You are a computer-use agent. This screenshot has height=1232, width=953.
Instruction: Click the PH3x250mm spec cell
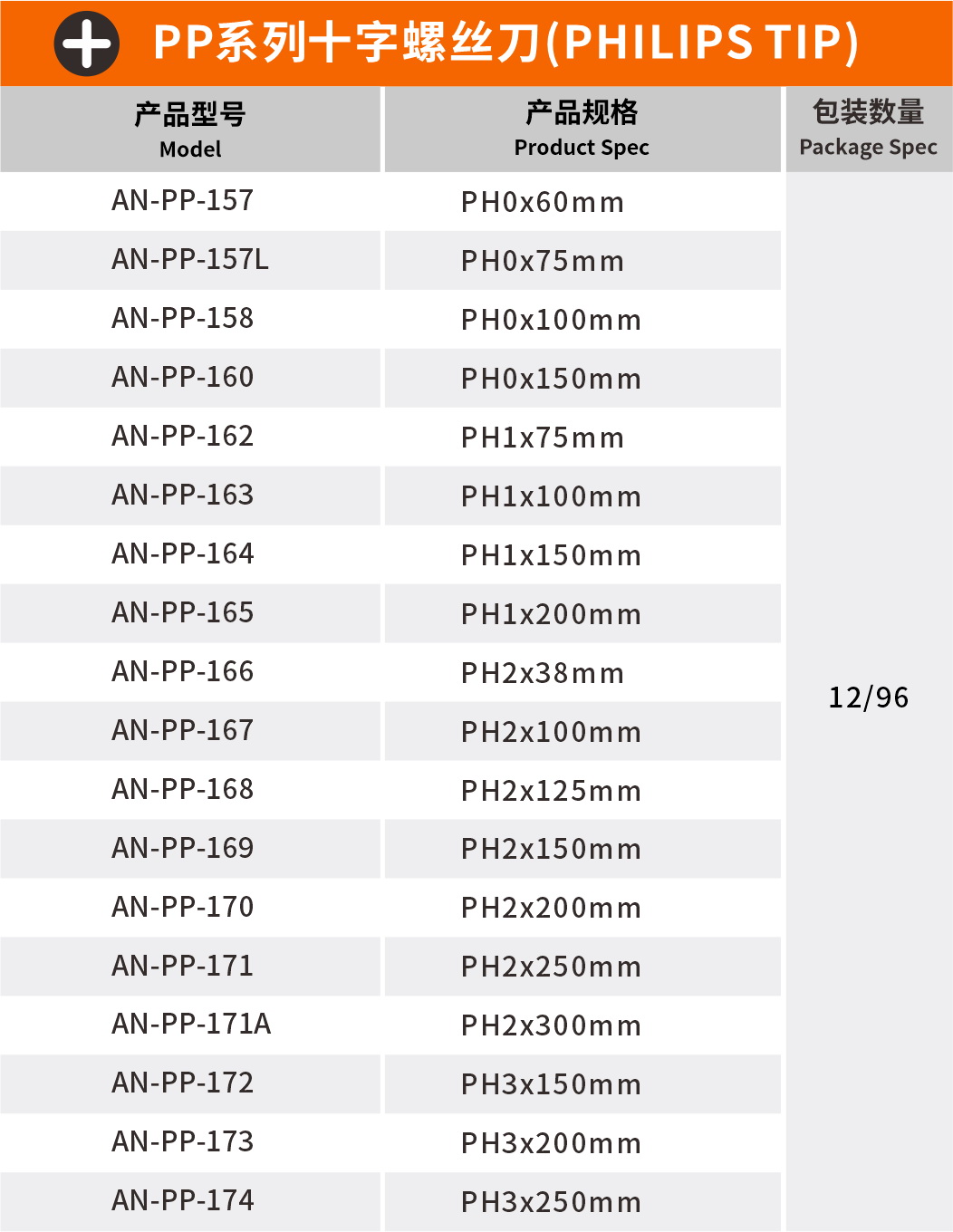tap(551, 1202)
